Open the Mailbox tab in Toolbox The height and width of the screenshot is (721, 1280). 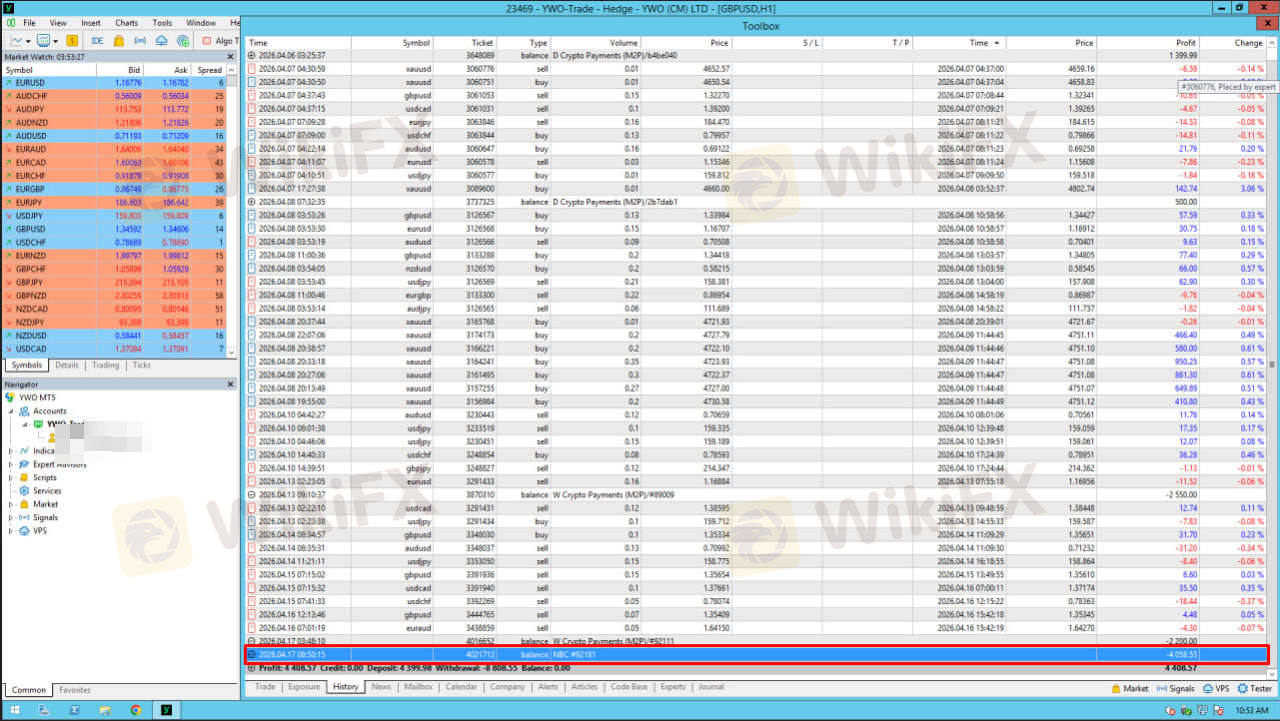[x=418, y=687]
